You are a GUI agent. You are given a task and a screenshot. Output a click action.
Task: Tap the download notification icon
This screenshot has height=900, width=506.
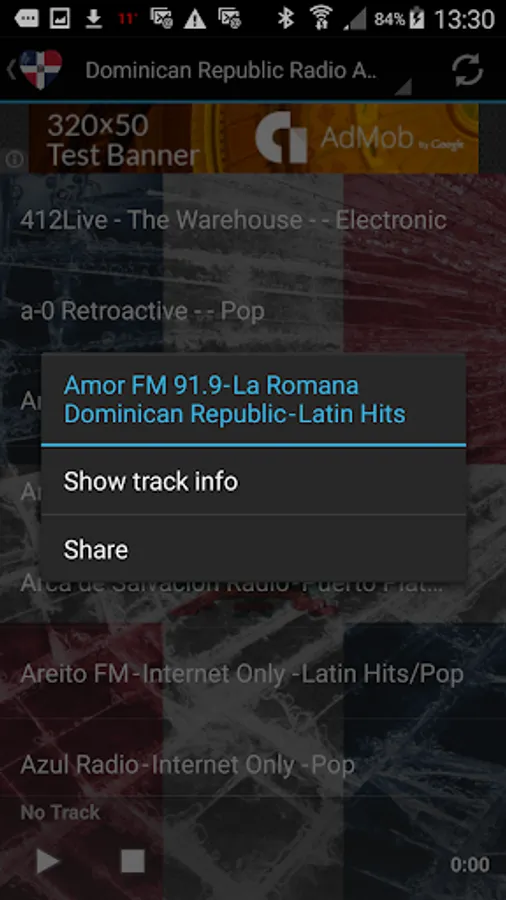click(x=94, y=20)
